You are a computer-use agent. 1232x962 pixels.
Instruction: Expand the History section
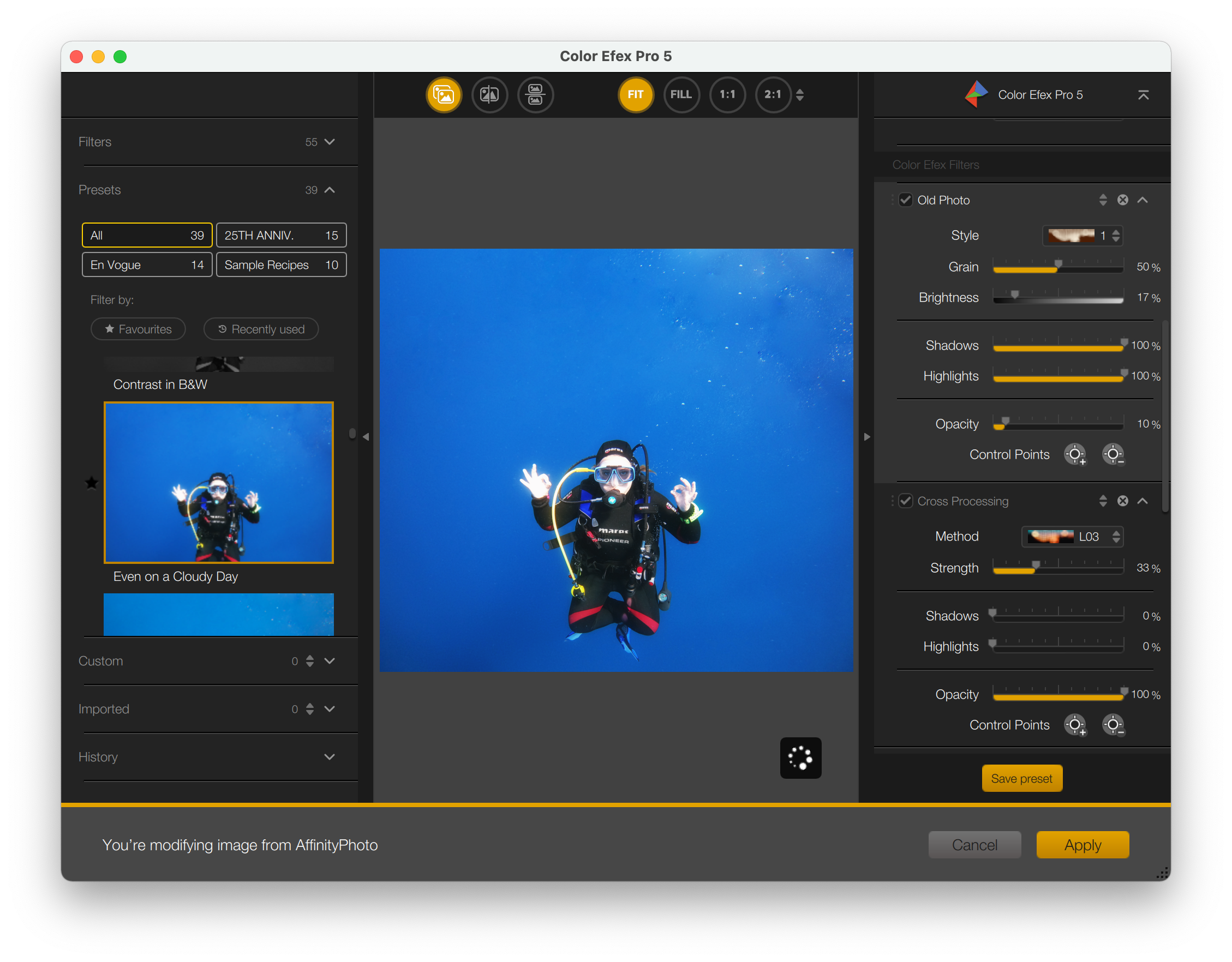pos(330,757)
